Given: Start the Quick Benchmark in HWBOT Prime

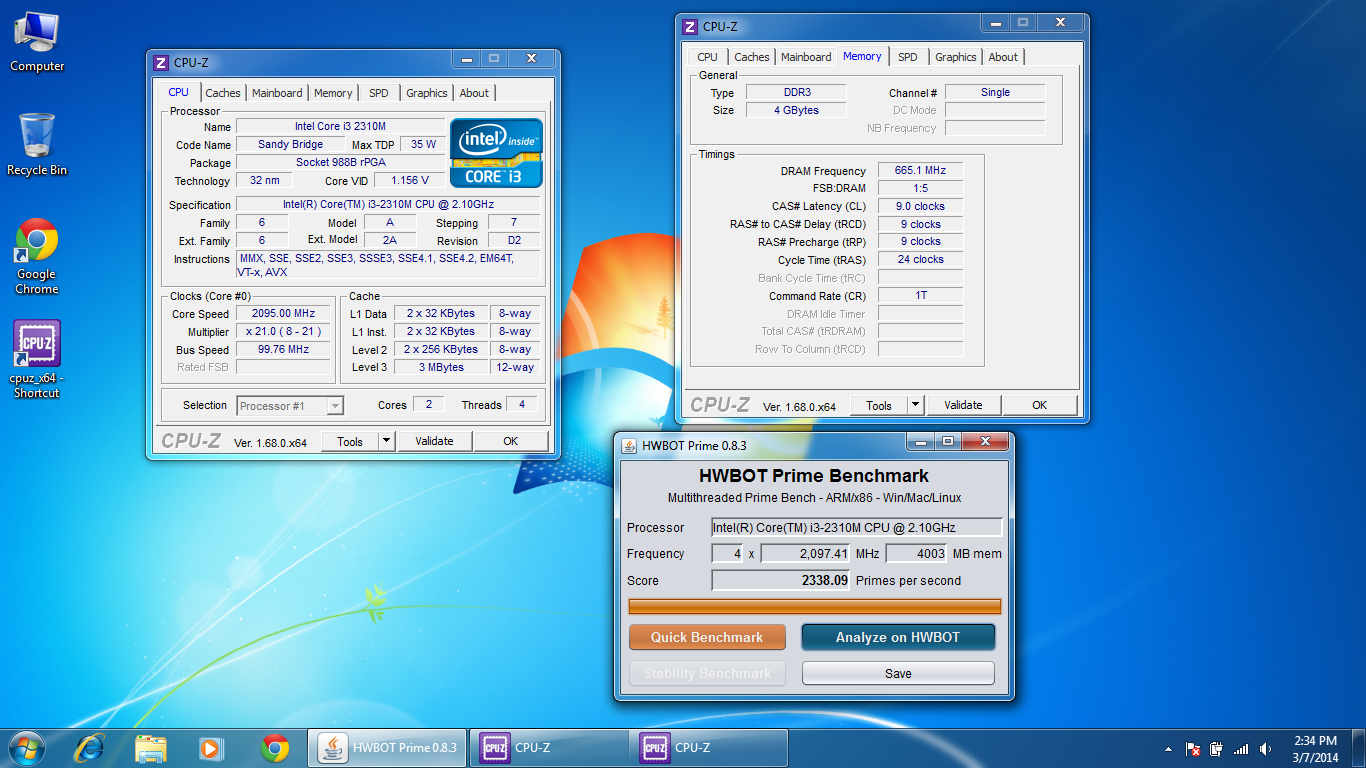Looking at the screenshot, I should click(x=707, y=637).
